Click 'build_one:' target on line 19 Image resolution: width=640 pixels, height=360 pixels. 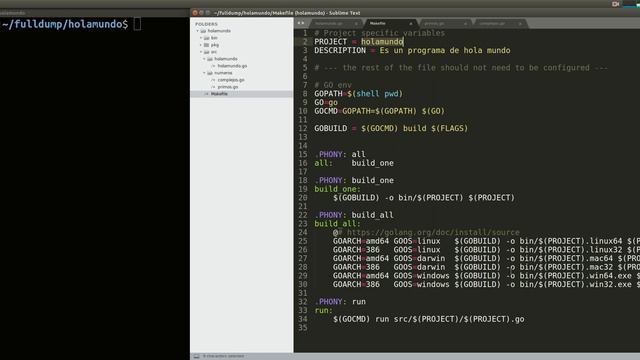[x=338, y=189]
